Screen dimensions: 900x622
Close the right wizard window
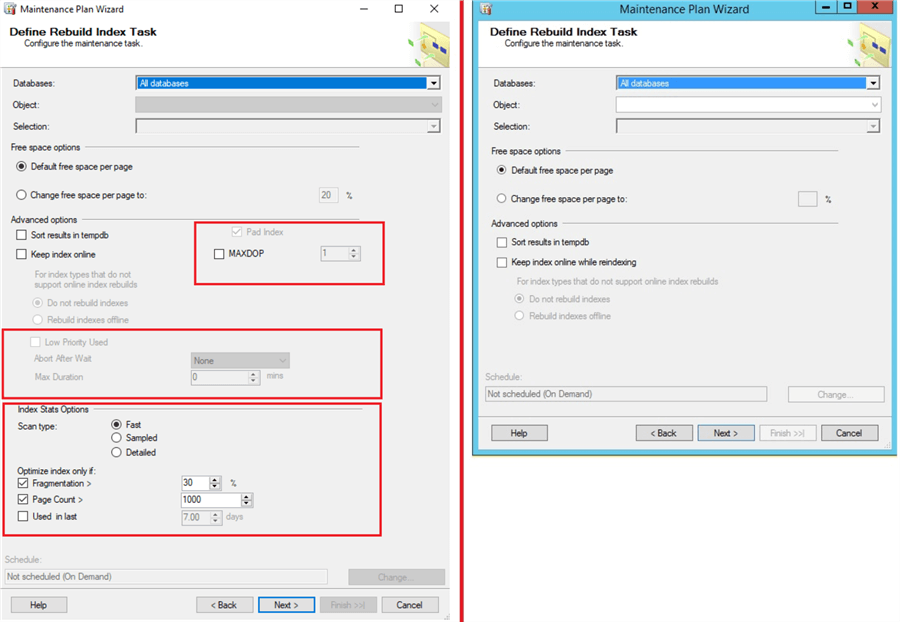[875, 6]
